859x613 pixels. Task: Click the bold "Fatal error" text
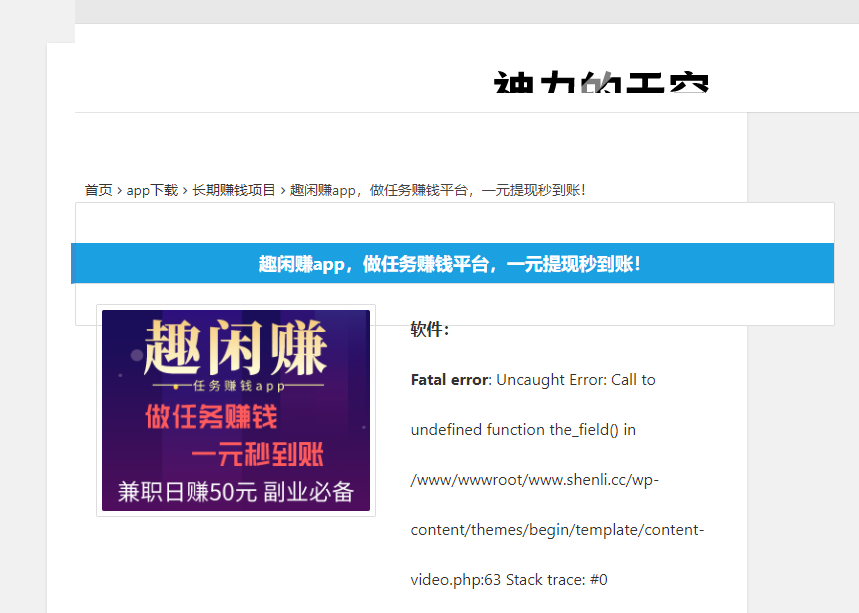pos(449,380)
